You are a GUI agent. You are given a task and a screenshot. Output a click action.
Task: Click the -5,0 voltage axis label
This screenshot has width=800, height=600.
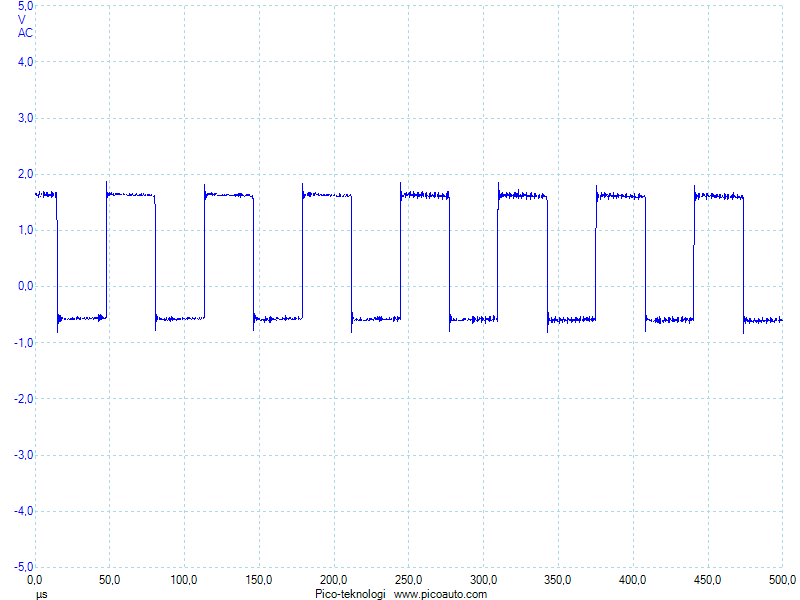[23, 567]
